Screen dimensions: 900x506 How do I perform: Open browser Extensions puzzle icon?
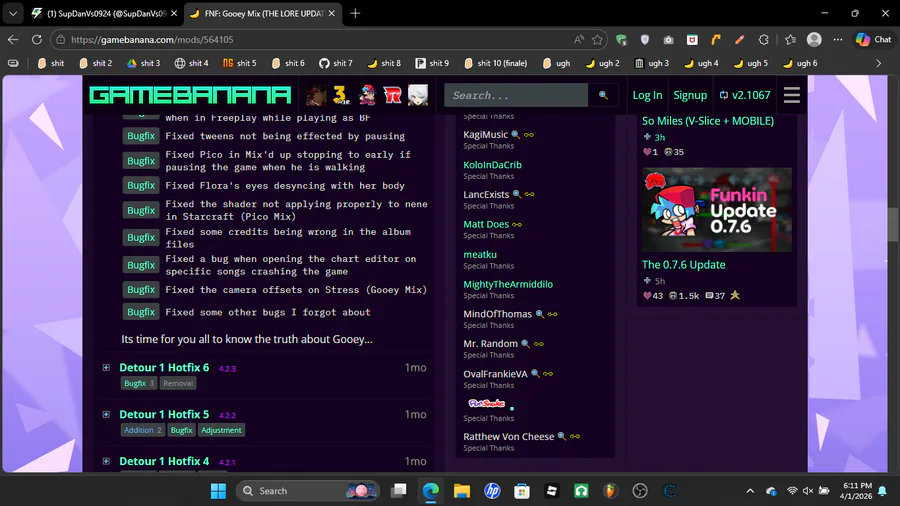click(x=763, y=40)
